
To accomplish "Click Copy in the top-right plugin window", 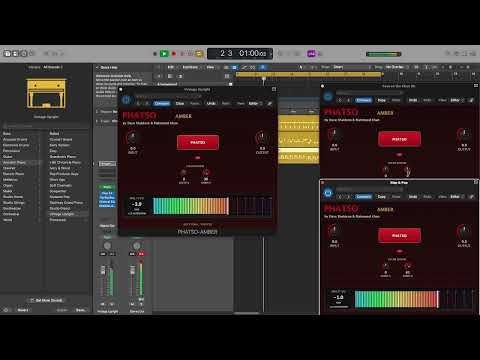I will 382,100.
